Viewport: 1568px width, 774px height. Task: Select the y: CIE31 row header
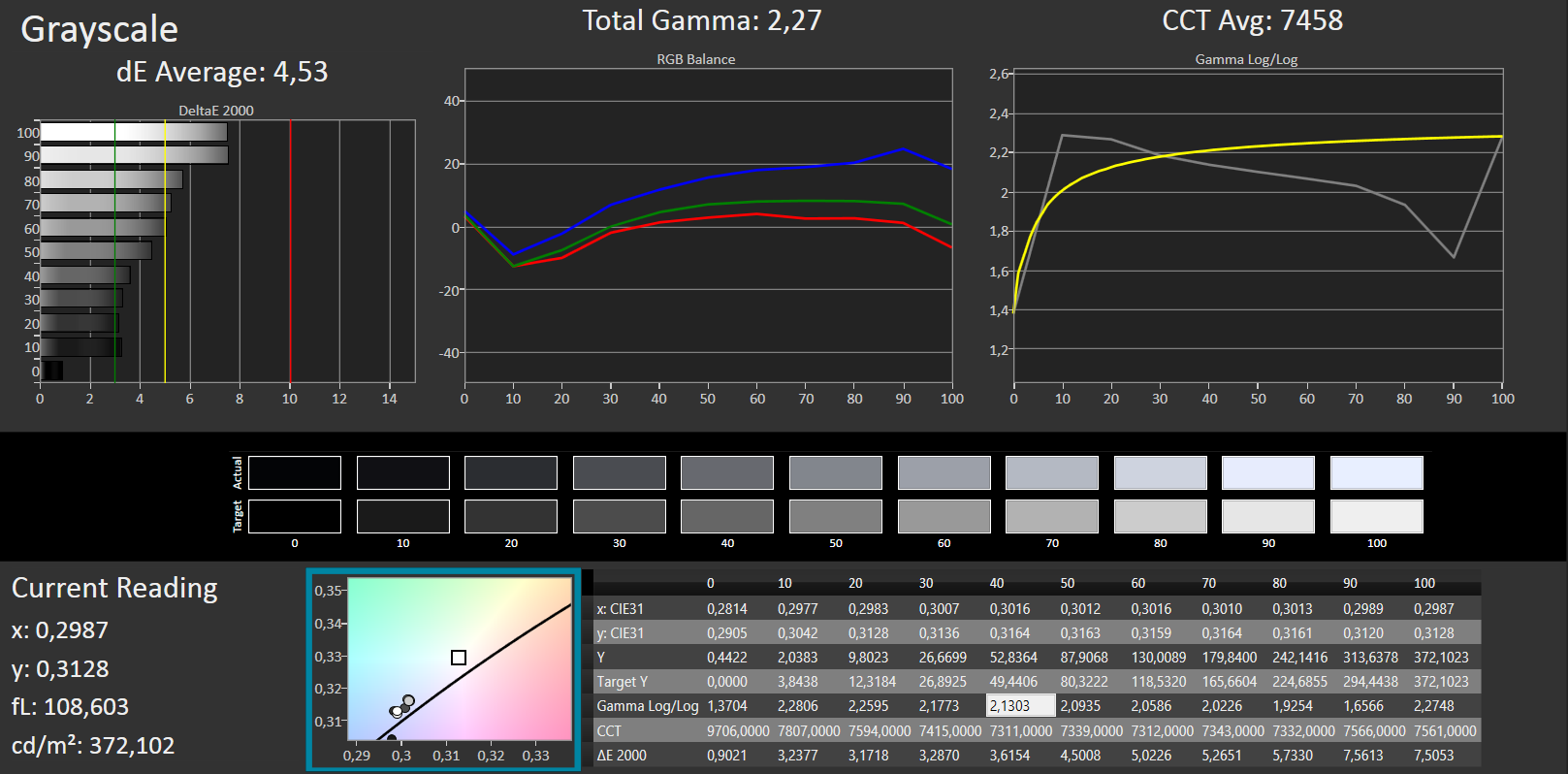click(x=621, y=633)
